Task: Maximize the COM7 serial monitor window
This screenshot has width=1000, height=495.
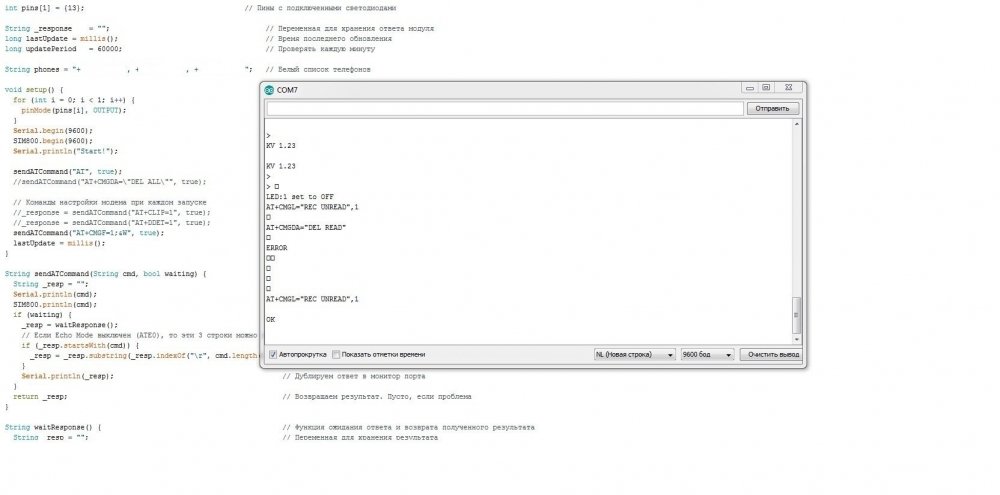Action: coord(766,88)
